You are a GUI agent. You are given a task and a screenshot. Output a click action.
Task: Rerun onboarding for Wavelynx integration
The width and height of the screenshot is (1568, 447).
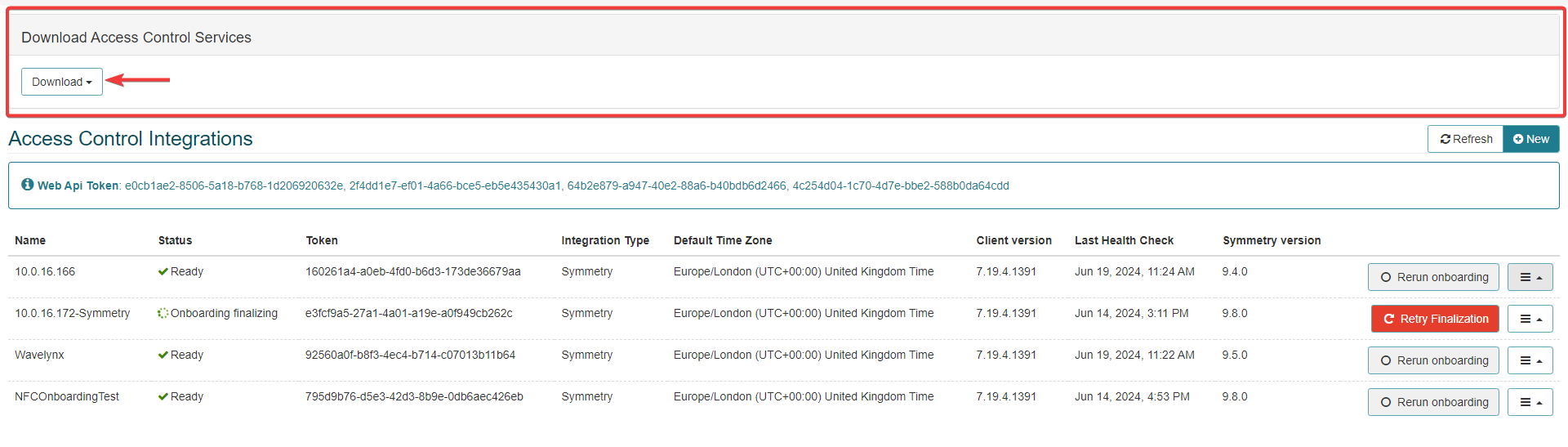point(1433,360)
